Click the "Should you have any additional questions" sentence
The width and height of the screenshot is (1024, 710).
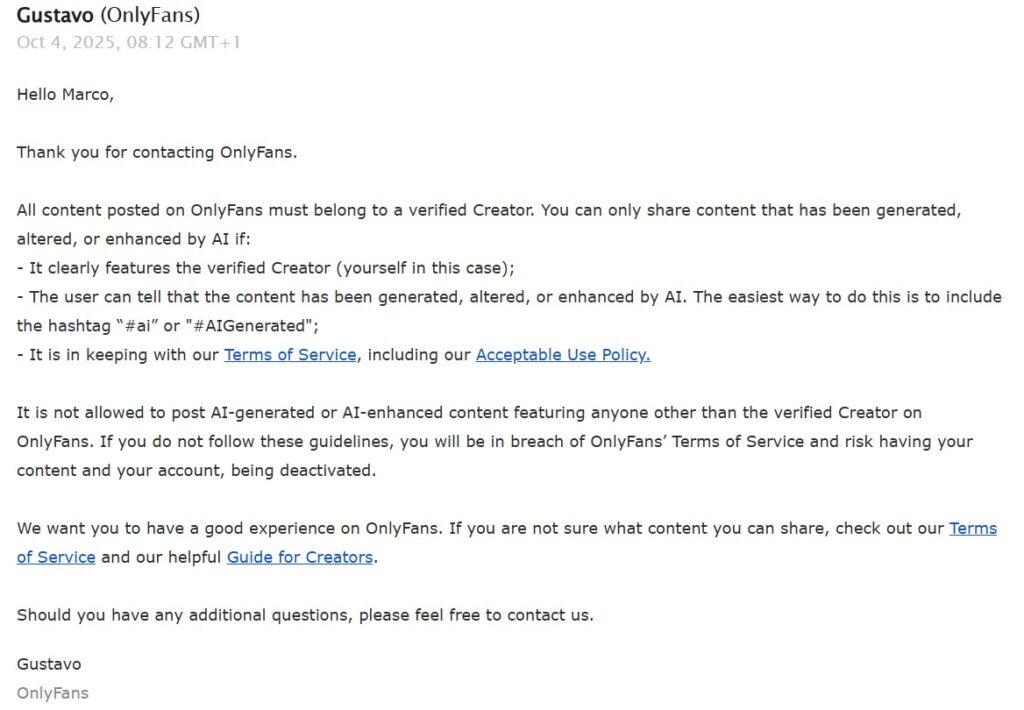305,616
